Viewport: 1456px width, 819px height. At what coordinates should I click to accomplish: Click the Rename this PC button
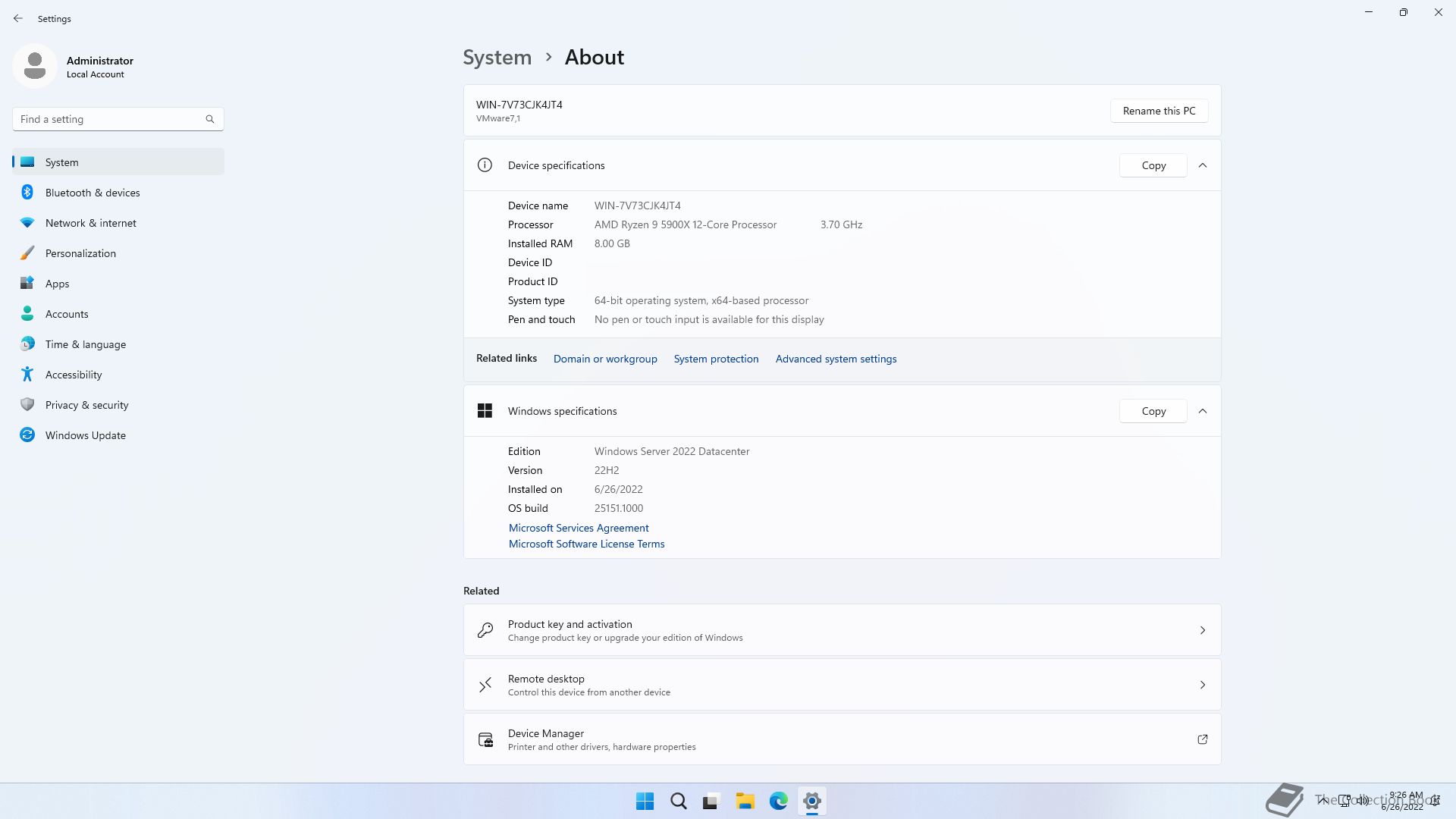pos(1159,111)
